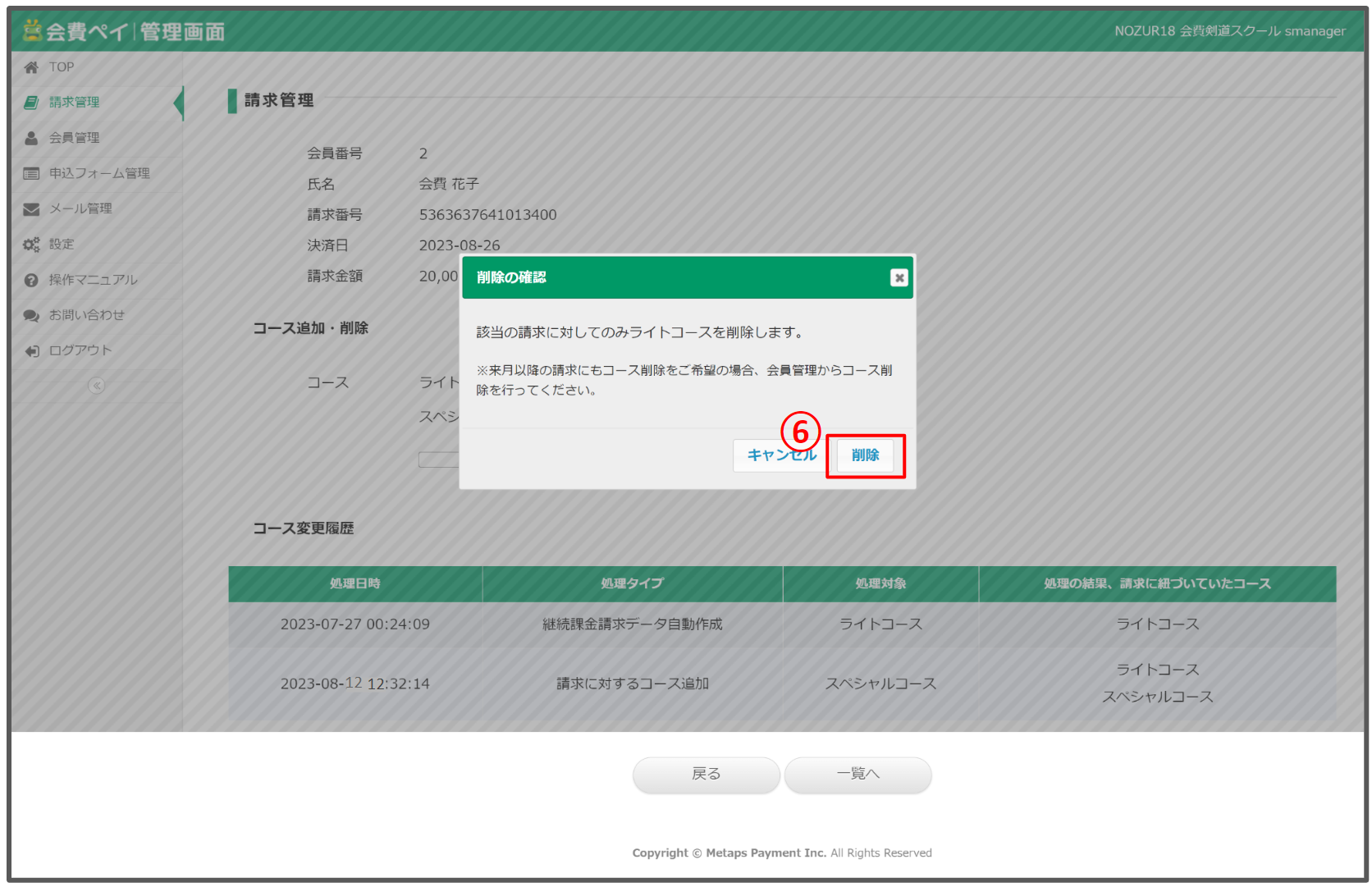
Task: Open メール管理 with the envelope icon
Action: pos(31,208)
